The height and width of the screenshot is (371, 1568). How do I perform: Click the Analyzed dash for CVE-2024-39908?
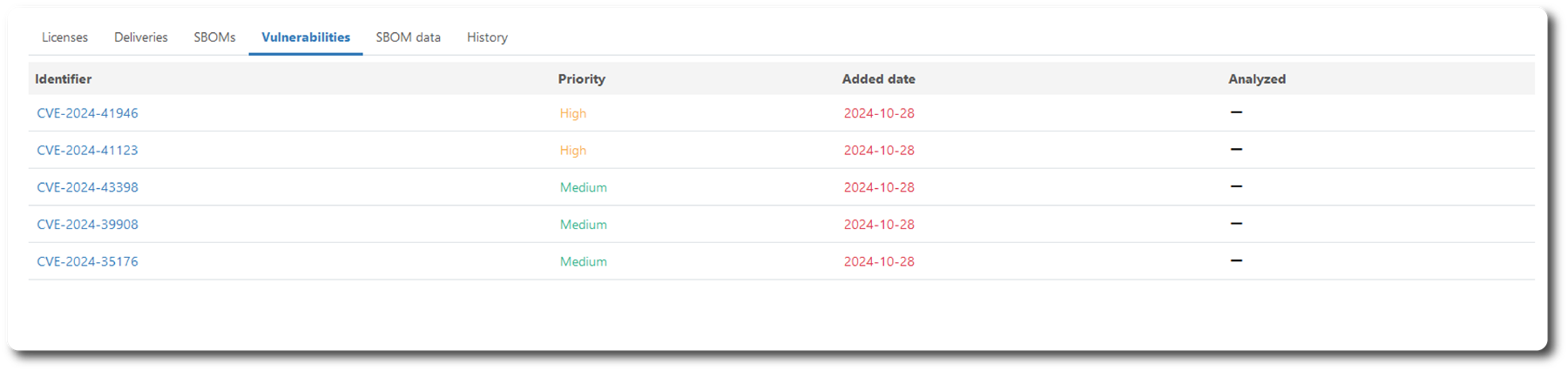1235,224
